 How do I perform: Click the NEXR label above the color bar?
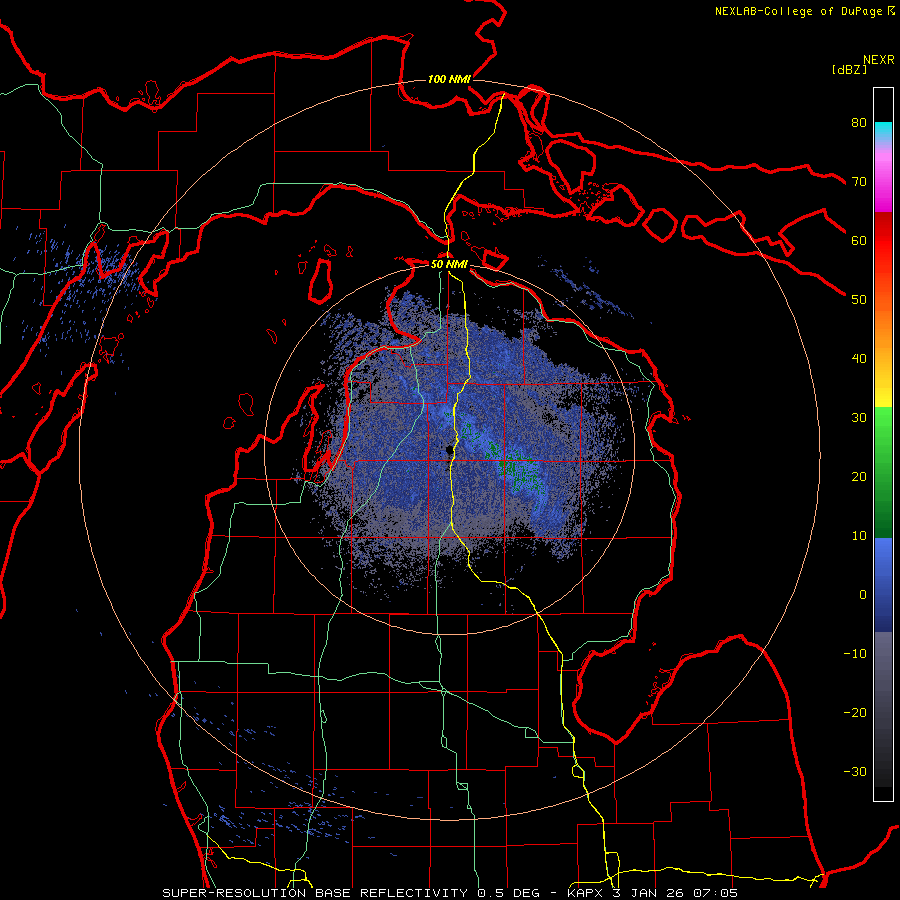[879, 60]
